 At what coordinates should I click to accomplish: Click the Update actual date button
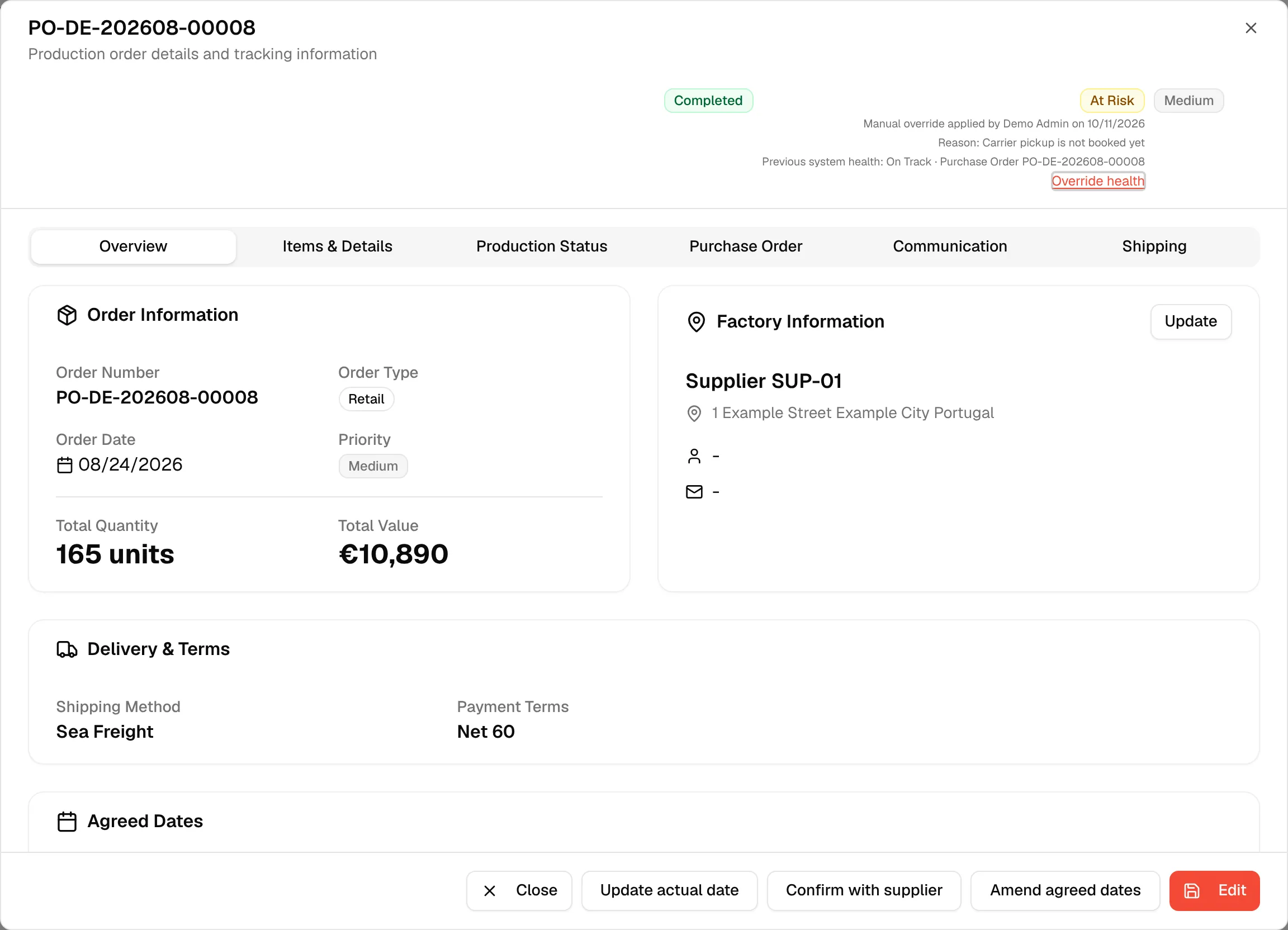pyautogui.click(x=669, y=890)
